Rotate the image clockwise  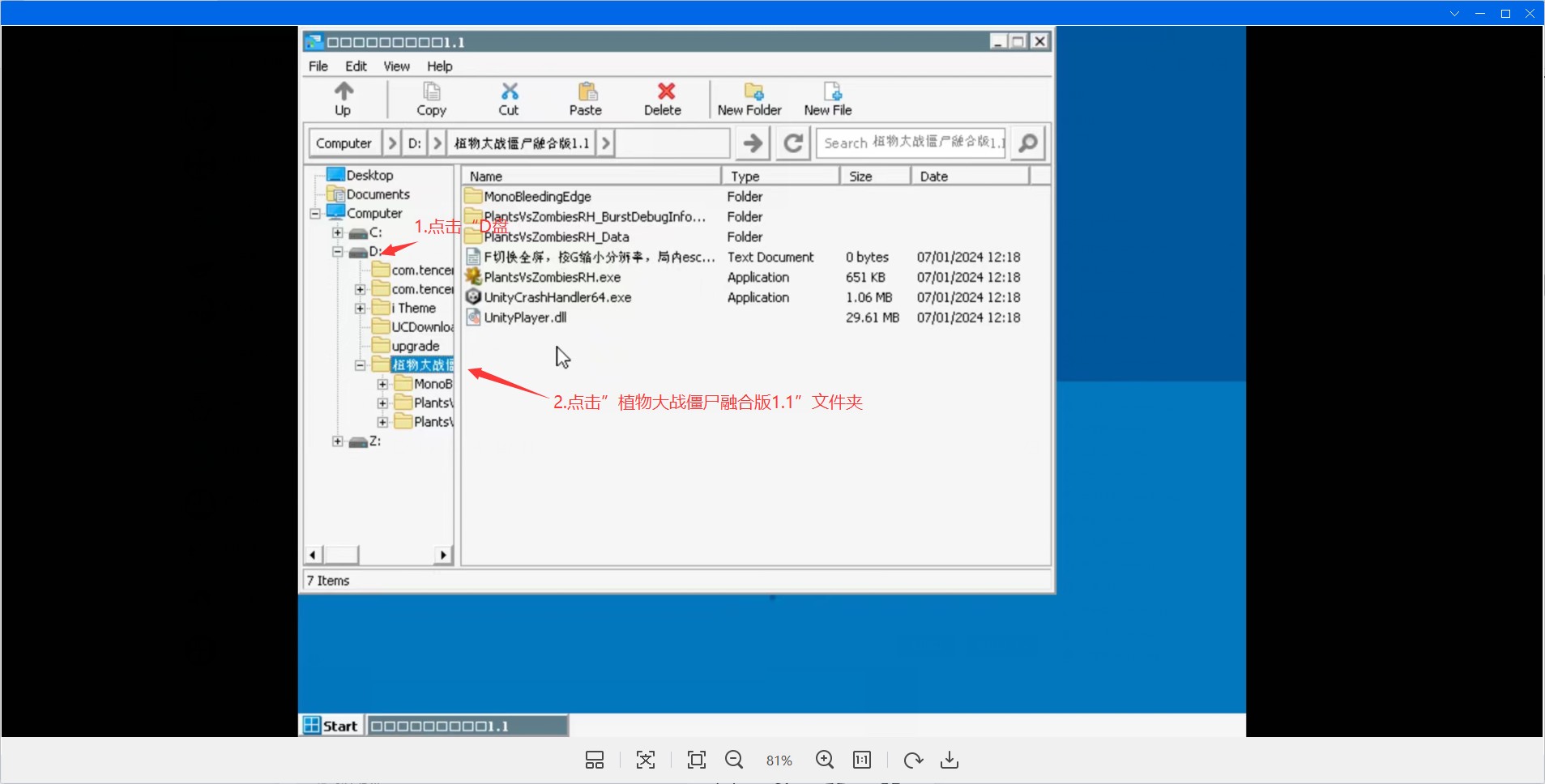pyautogui.click(x=913, y=760)
